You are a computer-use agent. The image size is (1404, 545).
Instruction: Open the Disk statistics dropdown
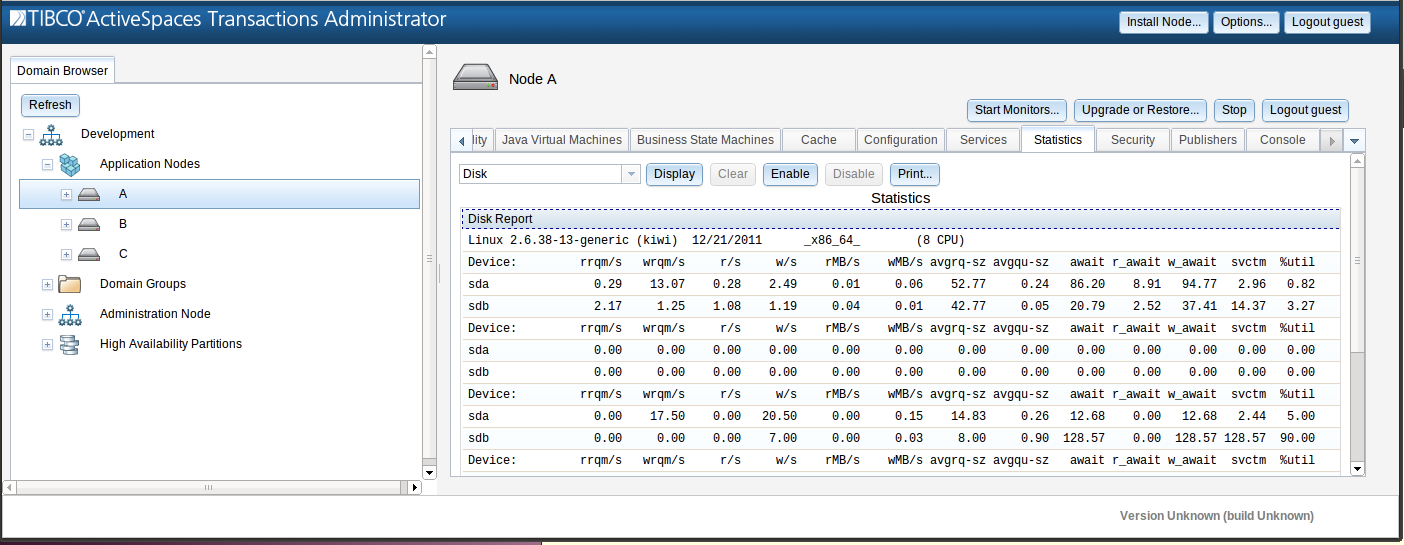click(631, 174)
